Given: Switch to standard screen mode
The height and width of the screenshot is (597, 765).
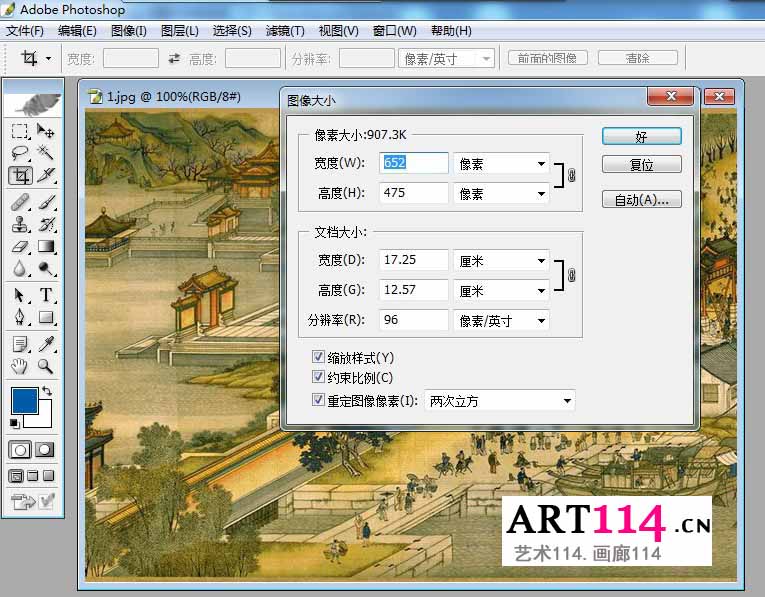Looking at the screenshot, I should point(16,476).
